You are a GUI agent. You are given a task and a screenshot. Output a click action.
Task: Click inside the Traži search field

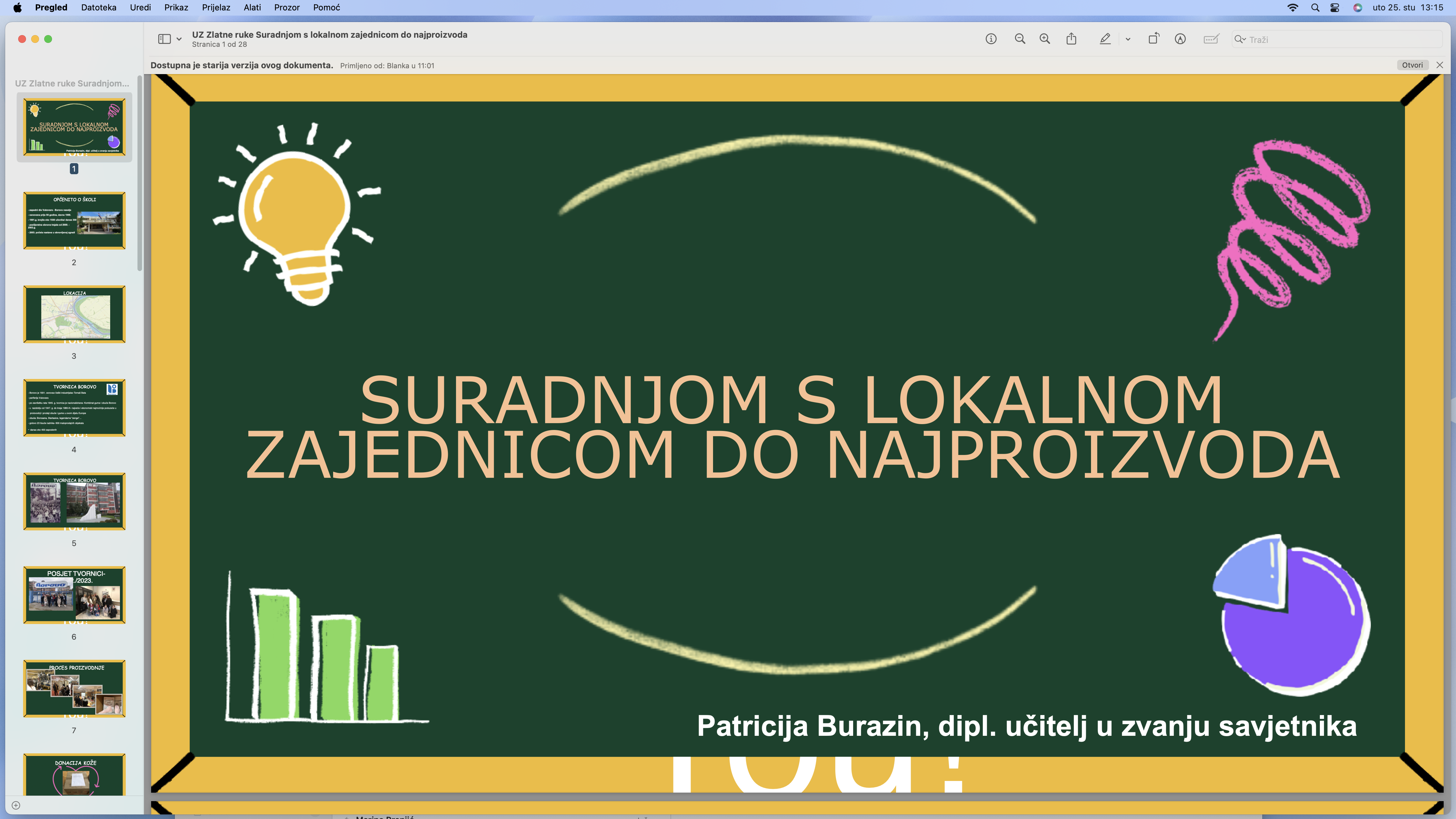point(1340,40)
